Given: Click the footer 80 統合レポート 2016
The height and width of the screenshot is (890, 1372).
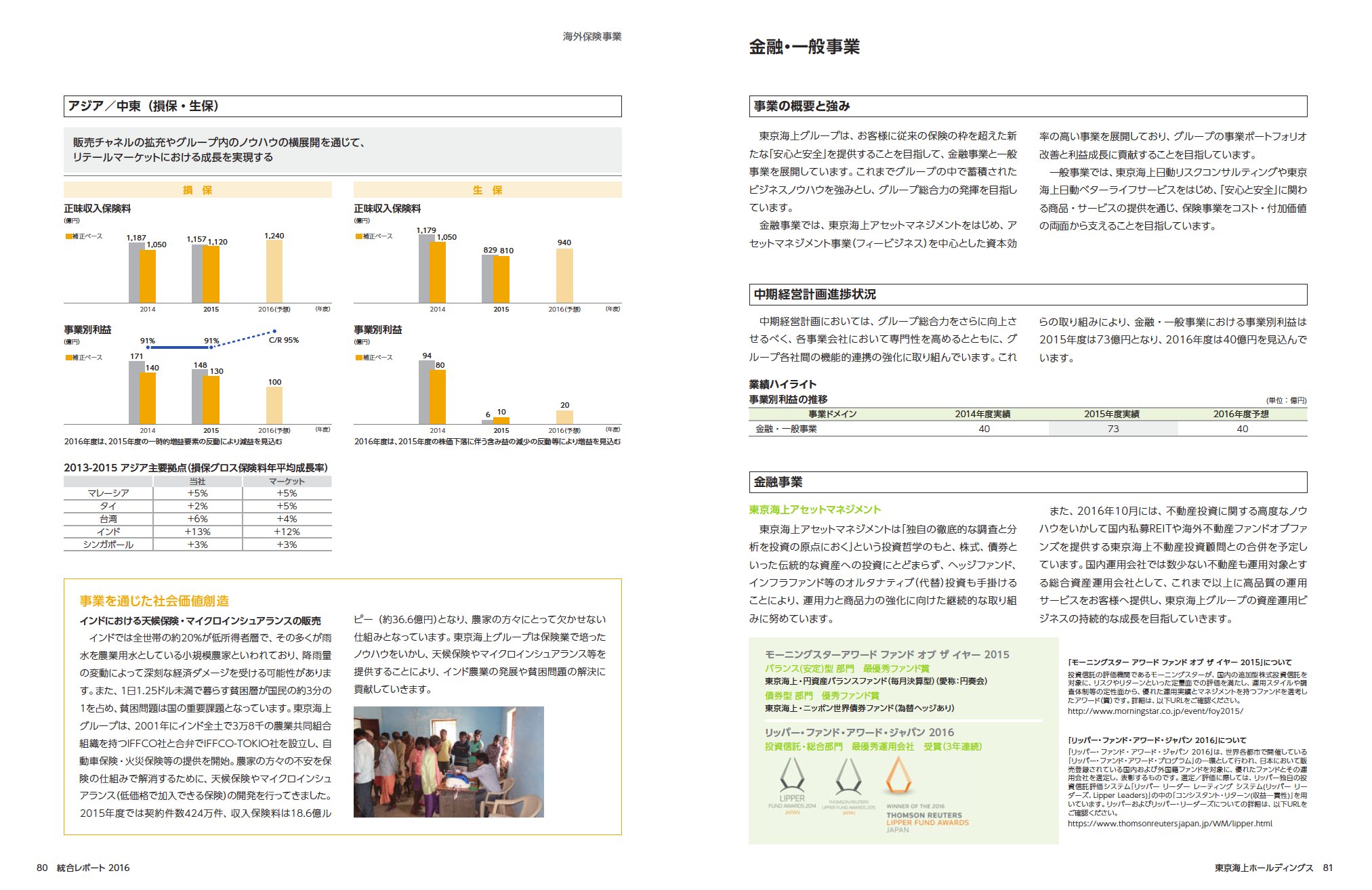Looking at the screenshot, I should 83,868.
